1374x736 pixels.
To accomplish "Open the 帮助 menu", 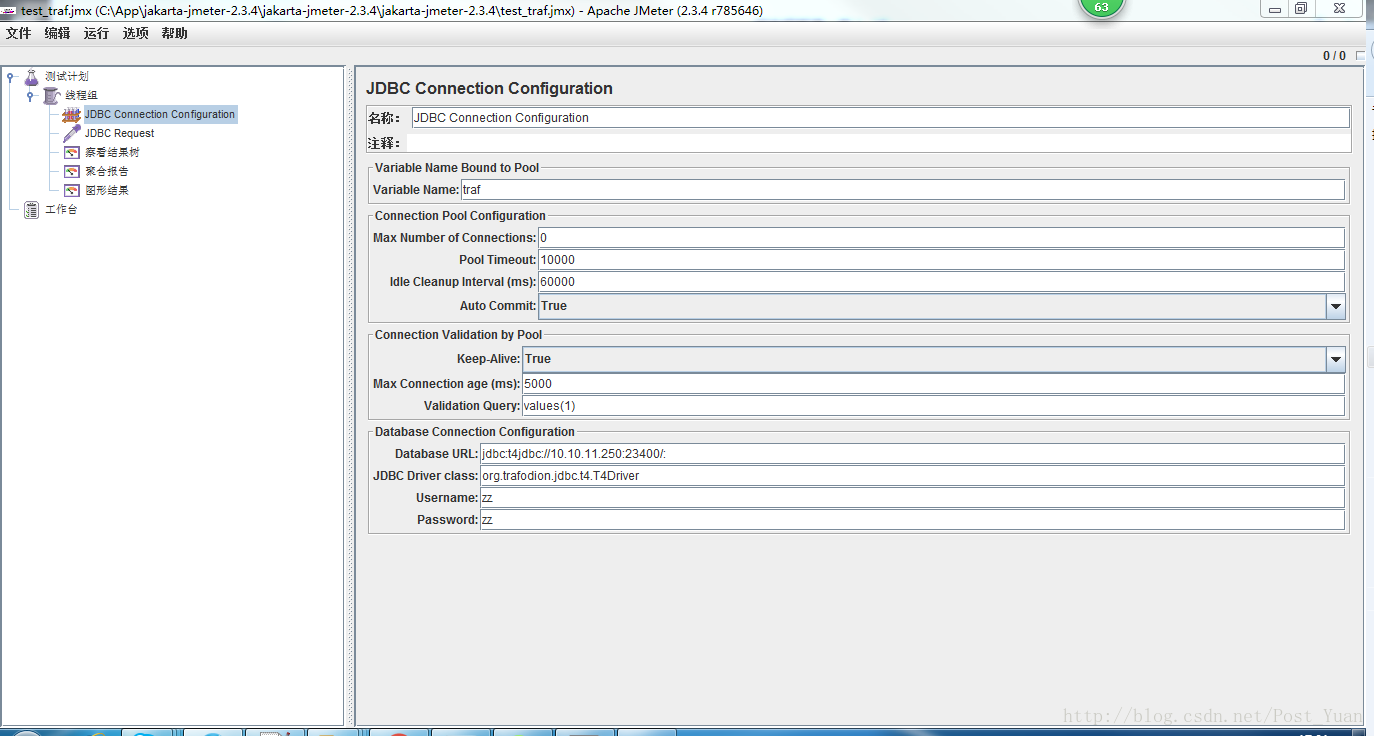I will tap(175, 33).
